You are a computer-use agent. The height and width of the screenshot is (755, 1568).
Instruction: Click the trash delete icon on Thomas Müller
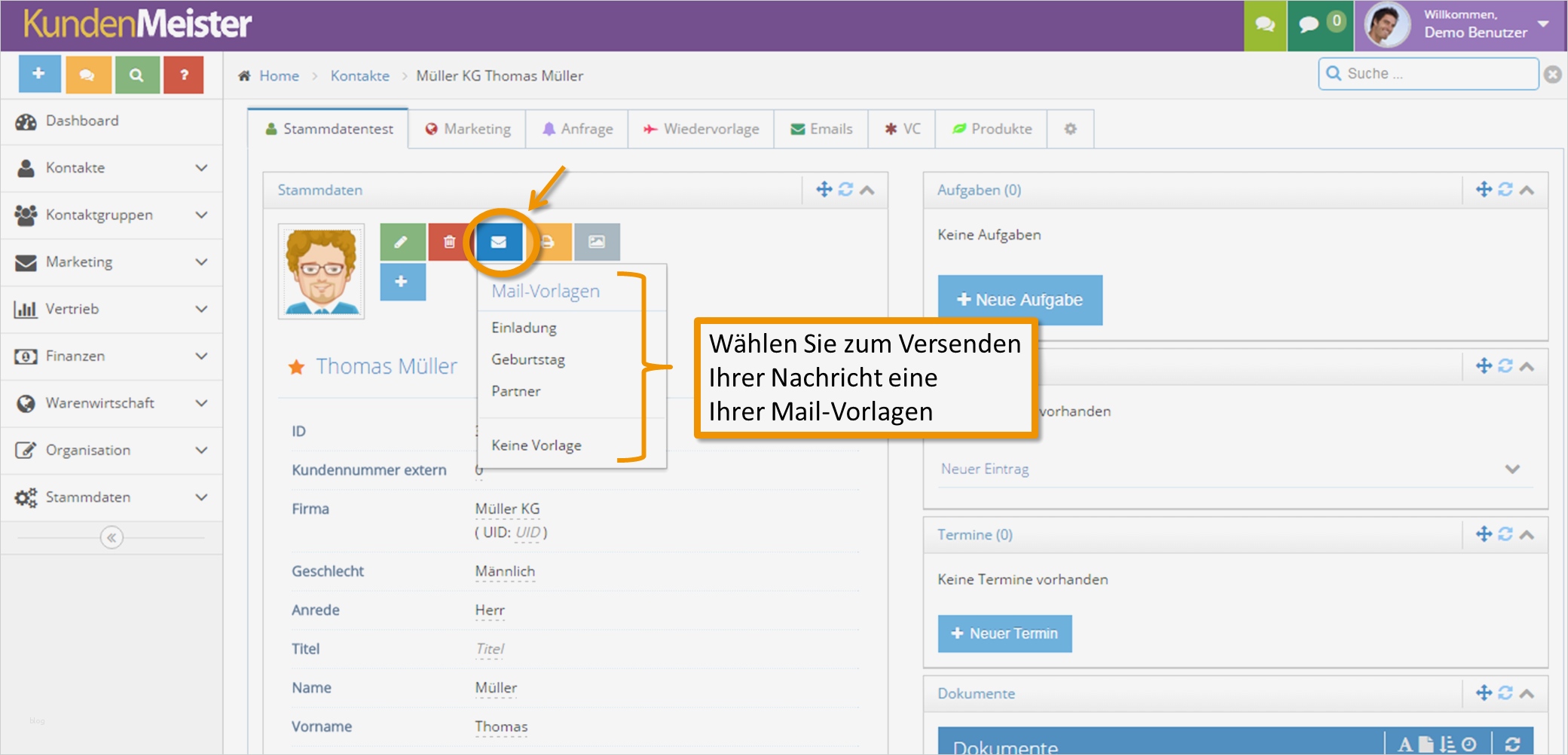(450, 242)
